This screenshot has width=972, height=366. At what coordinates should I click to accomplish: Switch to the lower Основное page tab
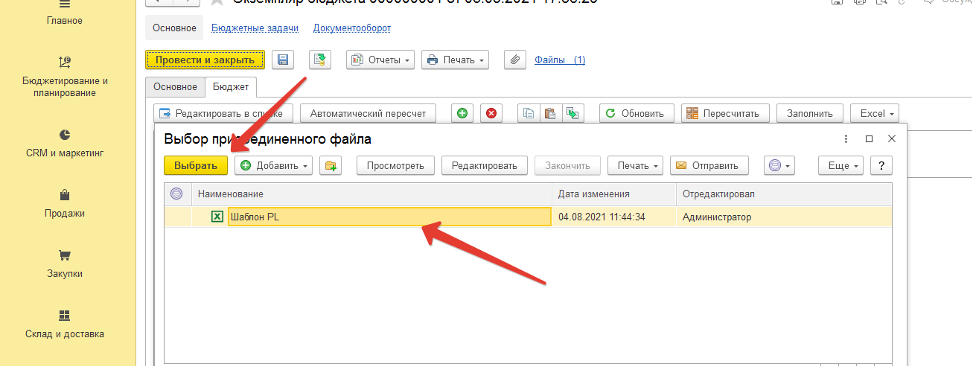point(175,87)
